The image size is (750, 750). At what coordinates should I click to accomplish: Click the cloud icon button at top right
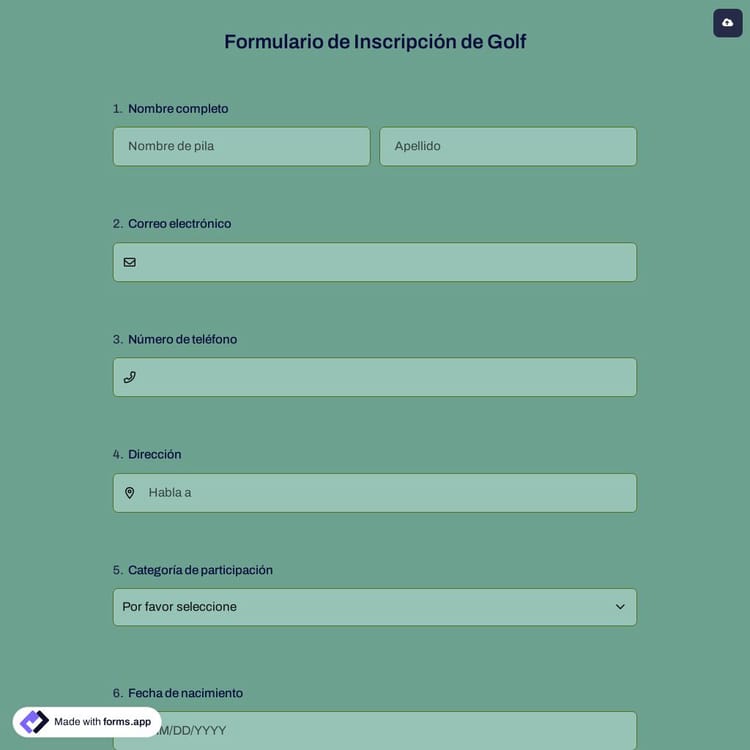[727, 23]
